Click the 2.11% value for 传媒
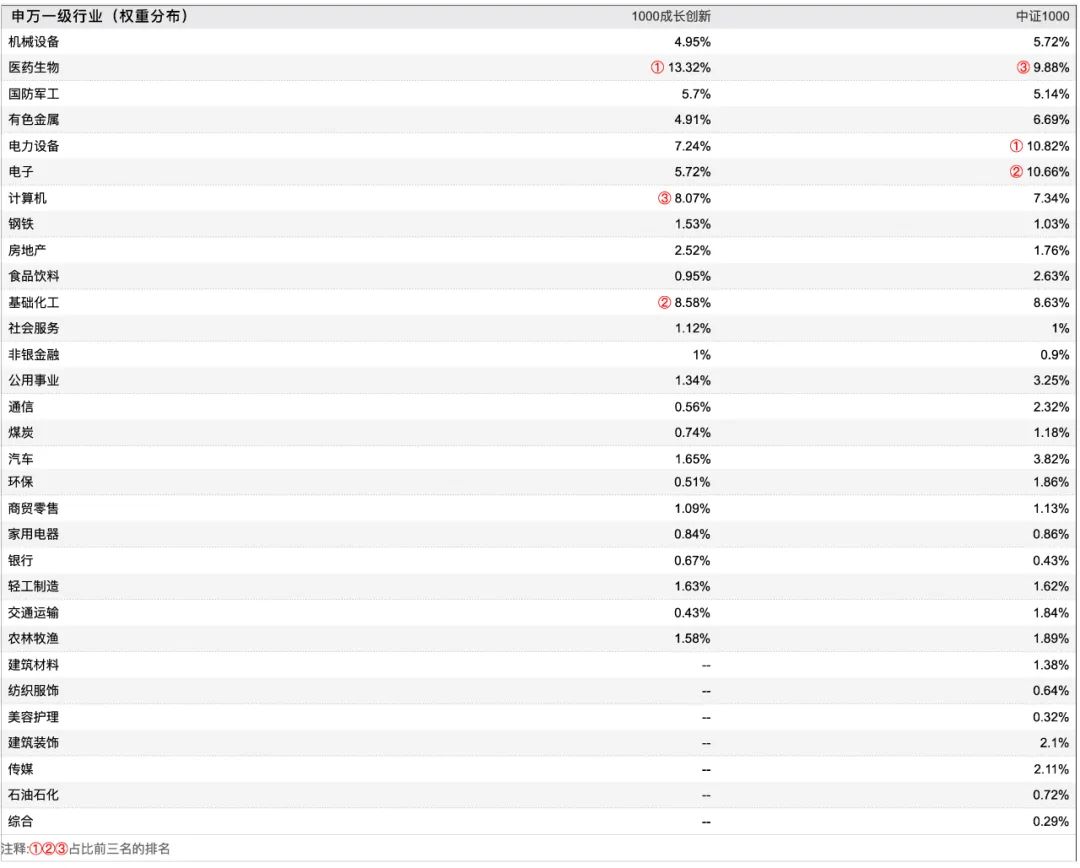This screenshot has width=1080, height=868. click(1050, 769)
